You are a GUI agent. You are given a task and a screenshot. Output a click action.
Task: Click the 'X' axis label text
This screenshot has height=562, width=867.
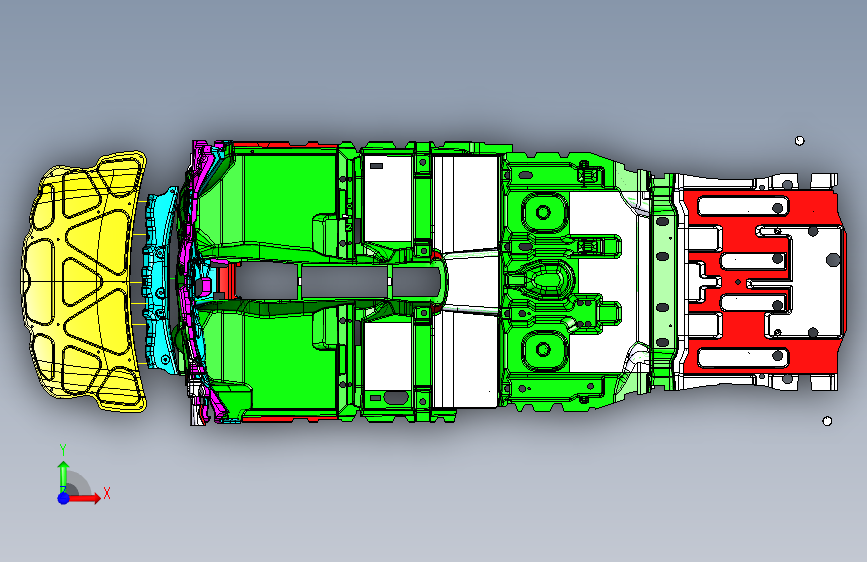(x=107, y=493)
